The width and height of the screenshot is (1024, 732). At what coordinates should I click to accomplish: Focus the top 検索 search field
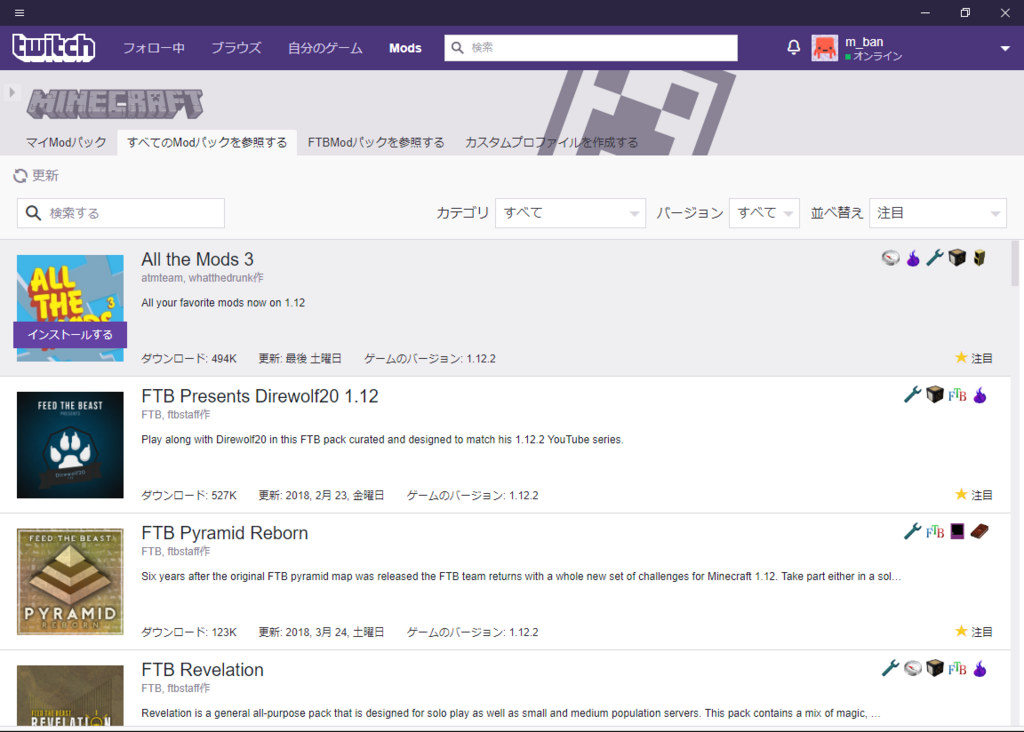[591, 48]
